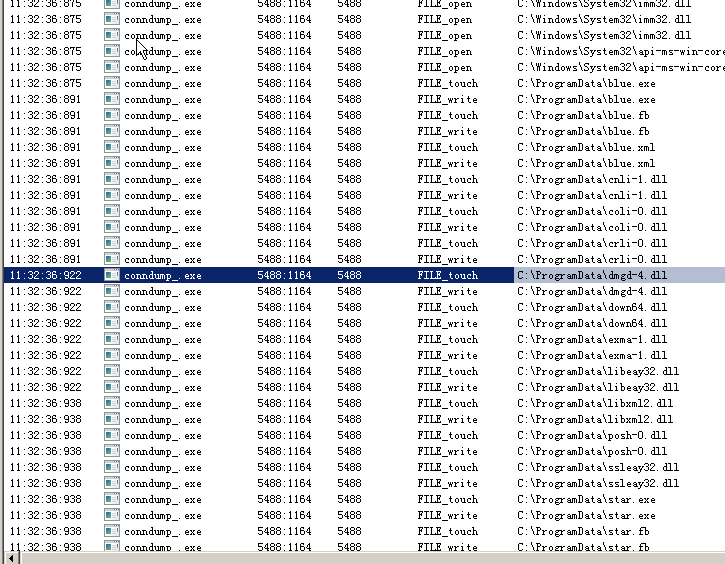The width and height of the screenshot is (725, 564).
Task: Select the path C:\ProgramData\blue.xml in the FILE_write row
Action: pyautogui.click(x=586, y=164)
